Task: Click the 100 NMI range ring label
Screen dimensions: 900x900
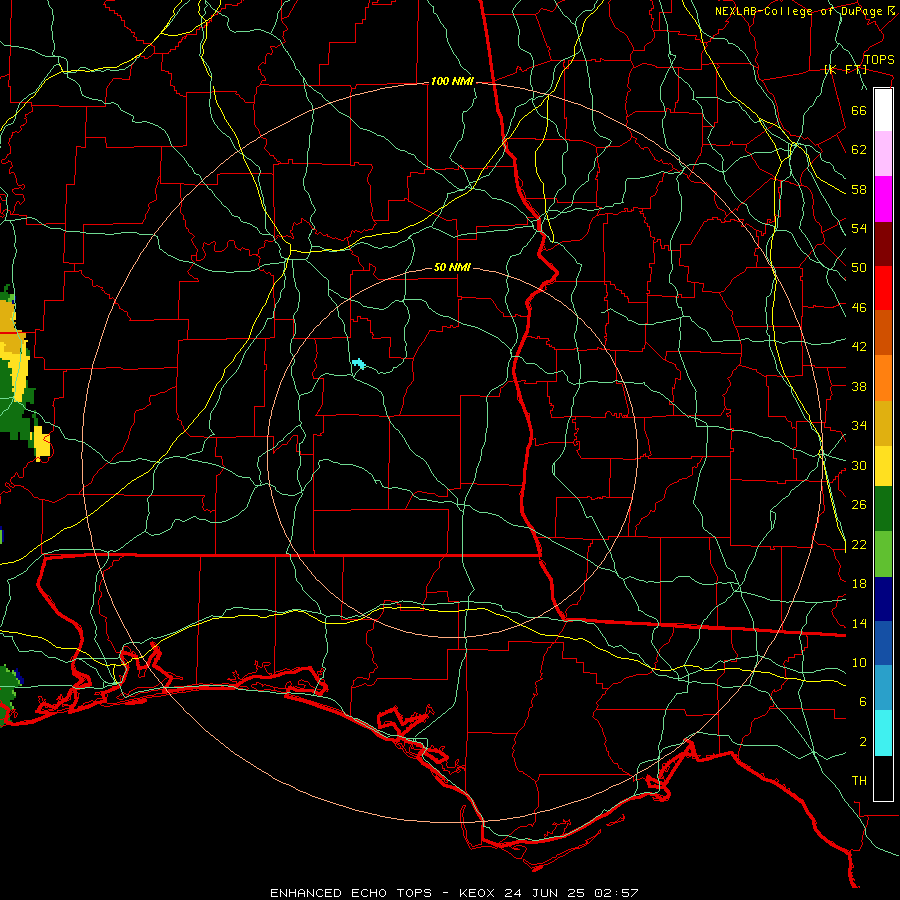Action: pyautogui.click(x=452, y=82)
